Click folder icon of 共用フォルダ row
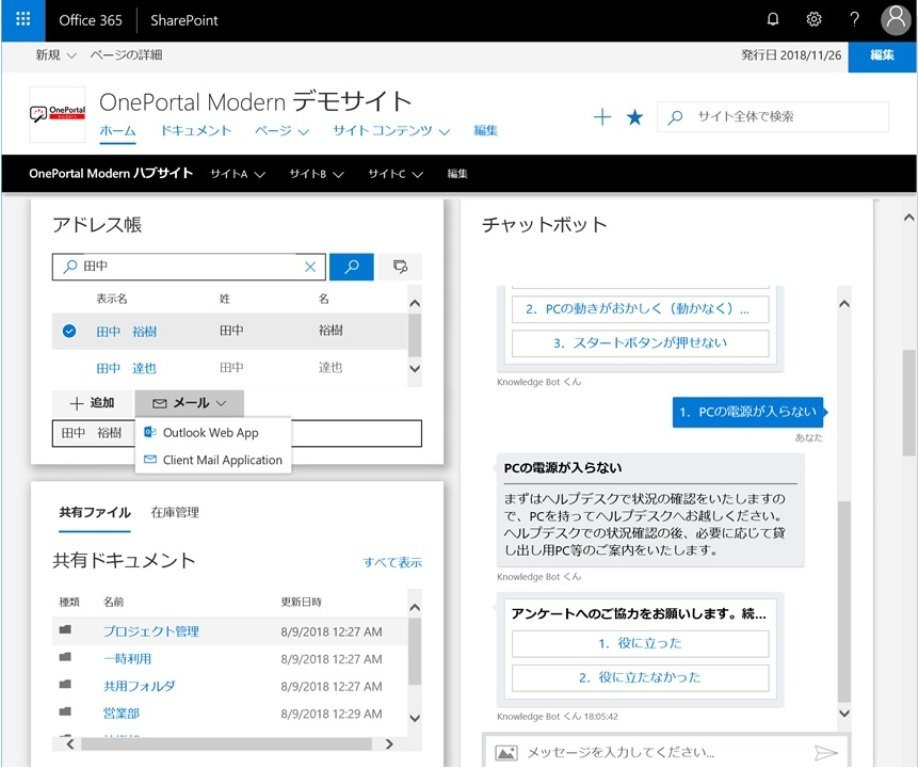Viewport: 918px width, 768px height. (65, 684)
